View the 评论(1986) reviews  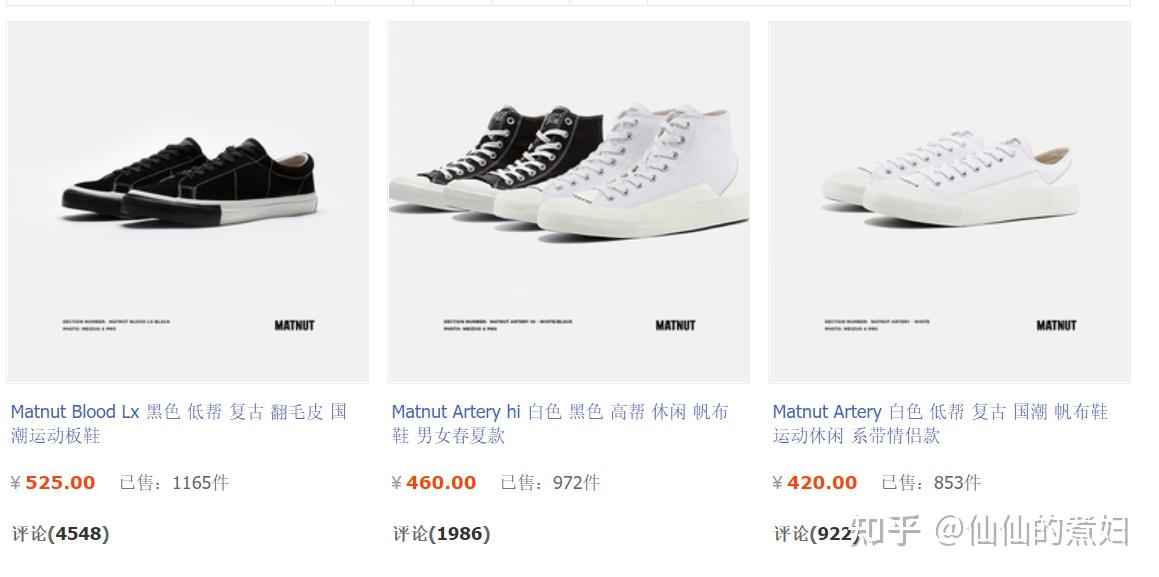click(441, 534)
